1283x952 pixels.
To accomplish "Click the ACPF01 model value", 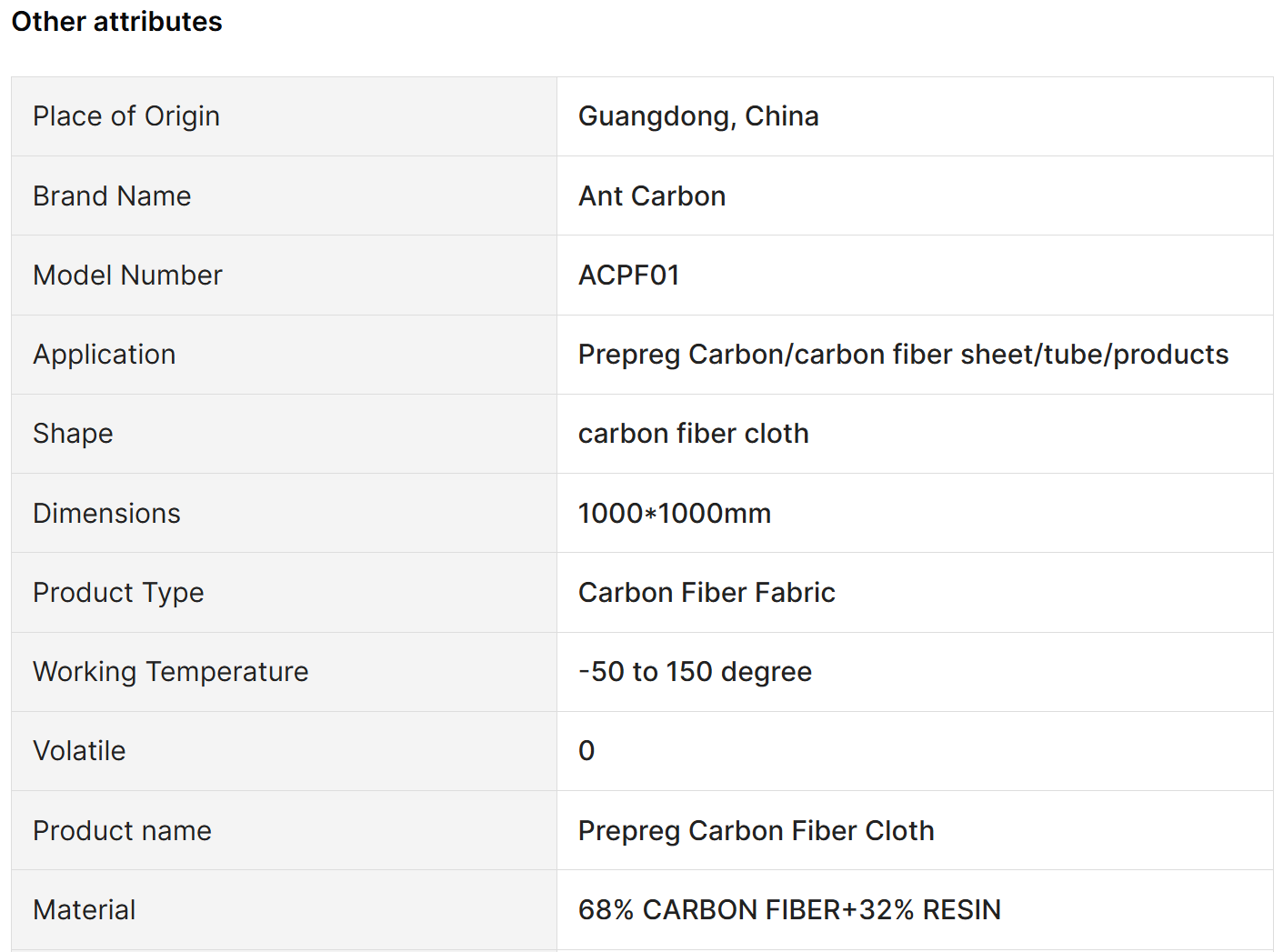I will click(629, 276).
